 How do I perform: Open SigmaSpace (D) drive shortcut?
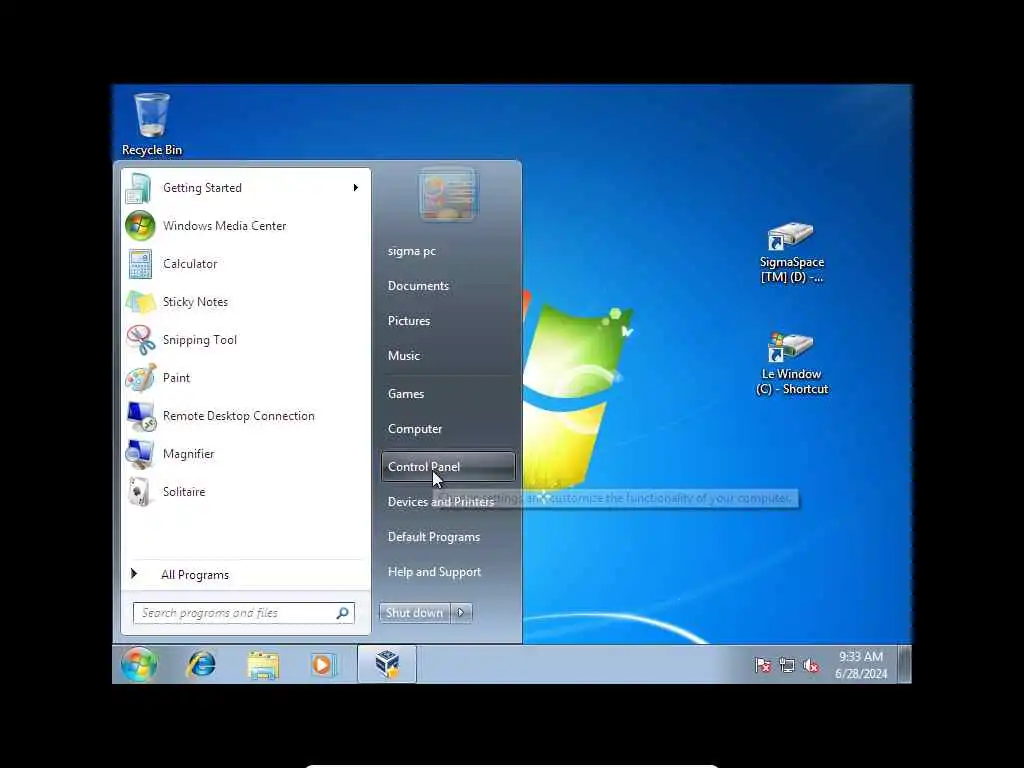pyautogui.click(x=792, y=253)
